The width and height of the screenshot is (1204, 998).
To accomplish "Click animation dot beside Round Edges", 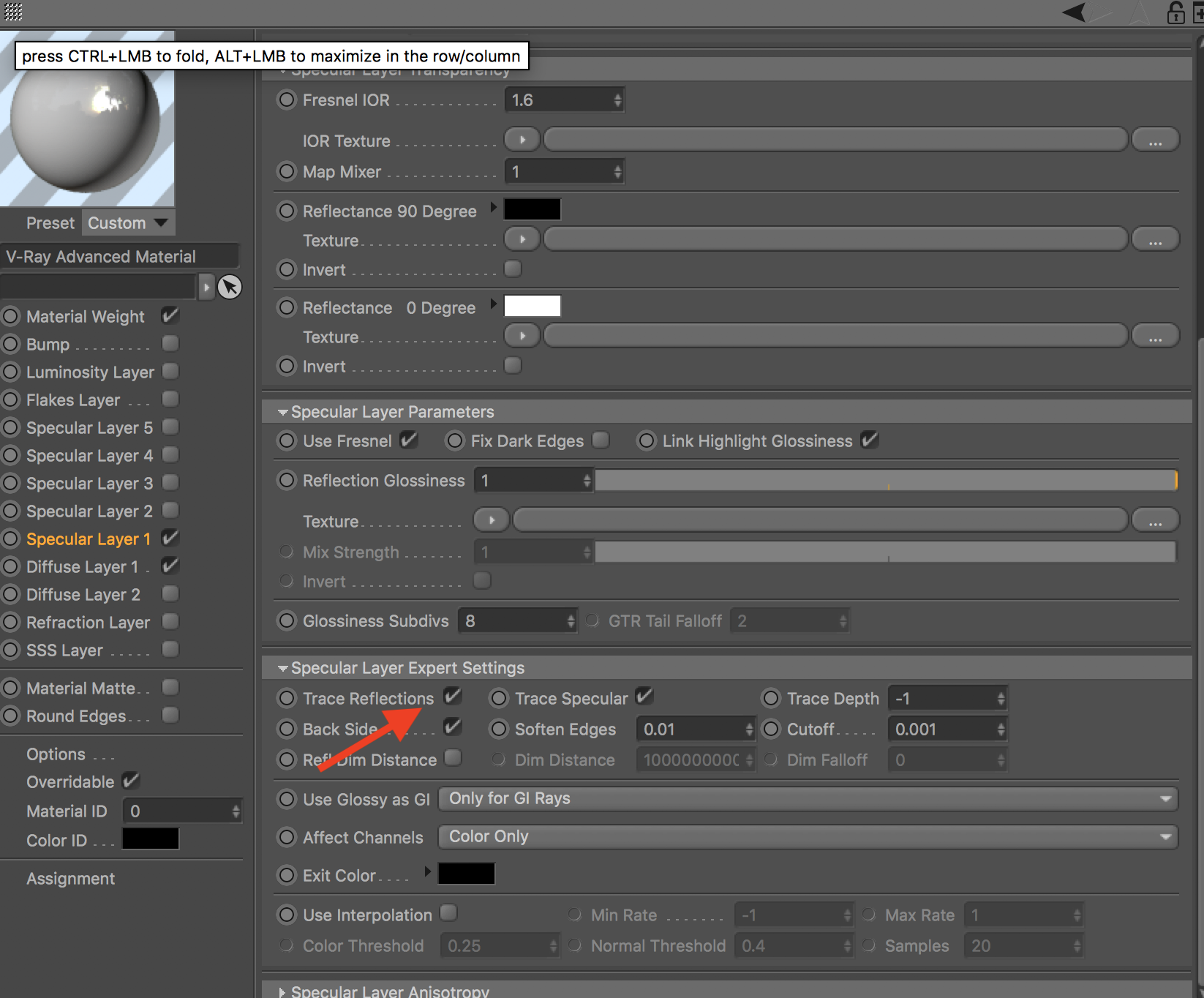I will pyautogui.click(x=10, y=716).
